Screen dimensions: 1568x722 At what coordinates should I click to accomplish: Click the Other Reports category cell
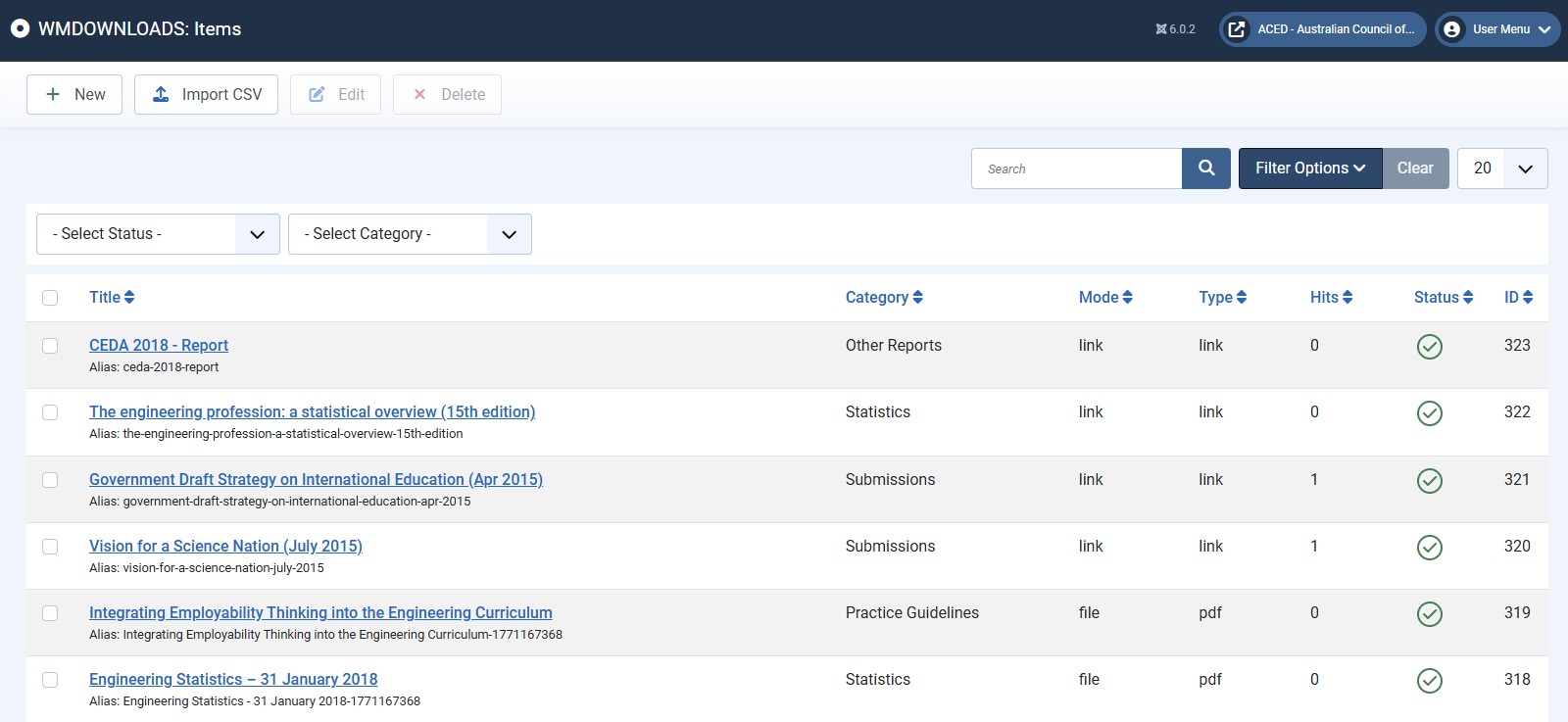point(894,345)
